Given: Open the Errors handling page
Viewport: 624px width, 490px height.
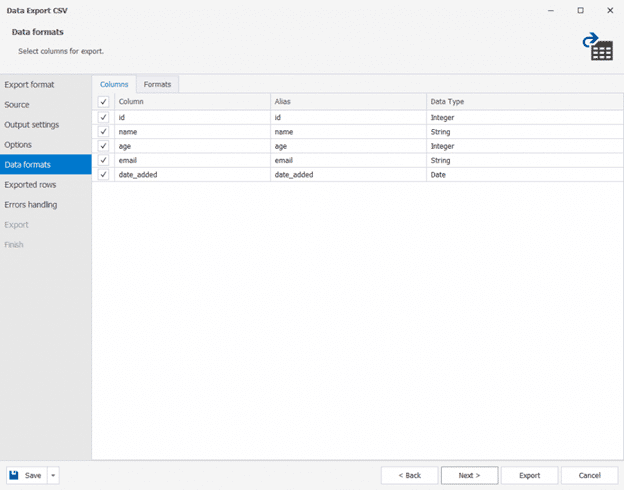Looking at the screenshot, I should tap(31, 205).
